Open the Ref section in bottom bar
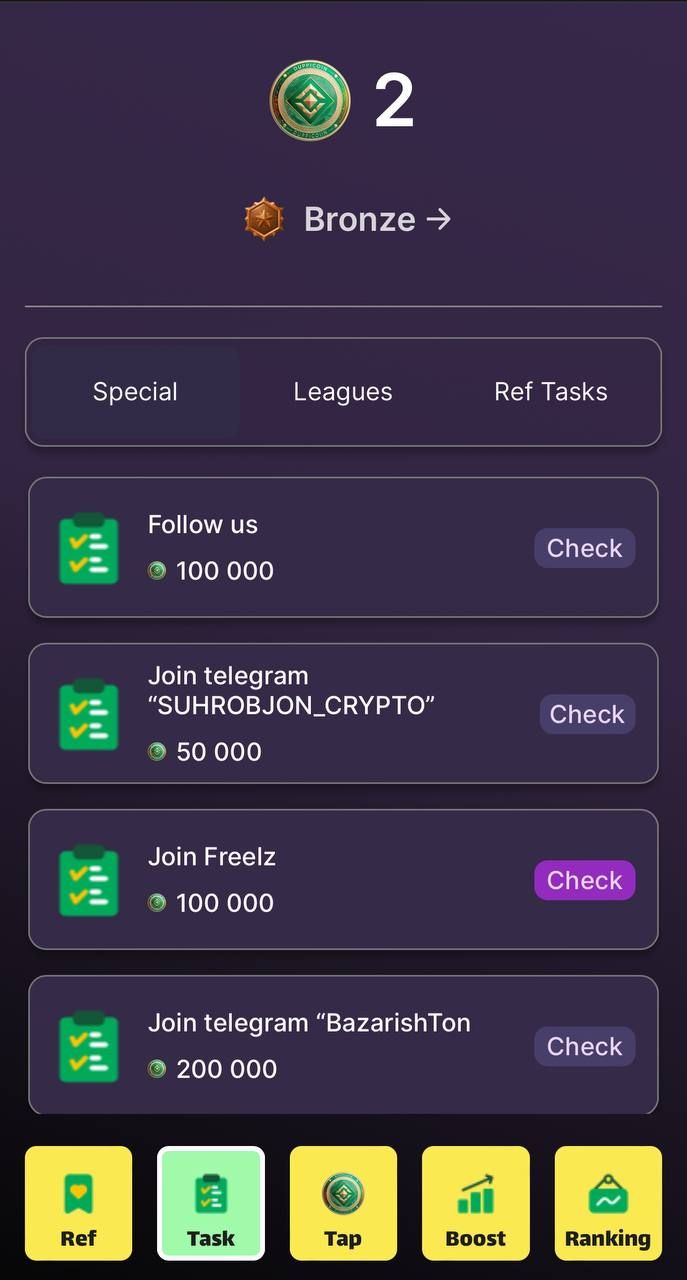This screenshot has width=687, height=1280. [78, 1202]
